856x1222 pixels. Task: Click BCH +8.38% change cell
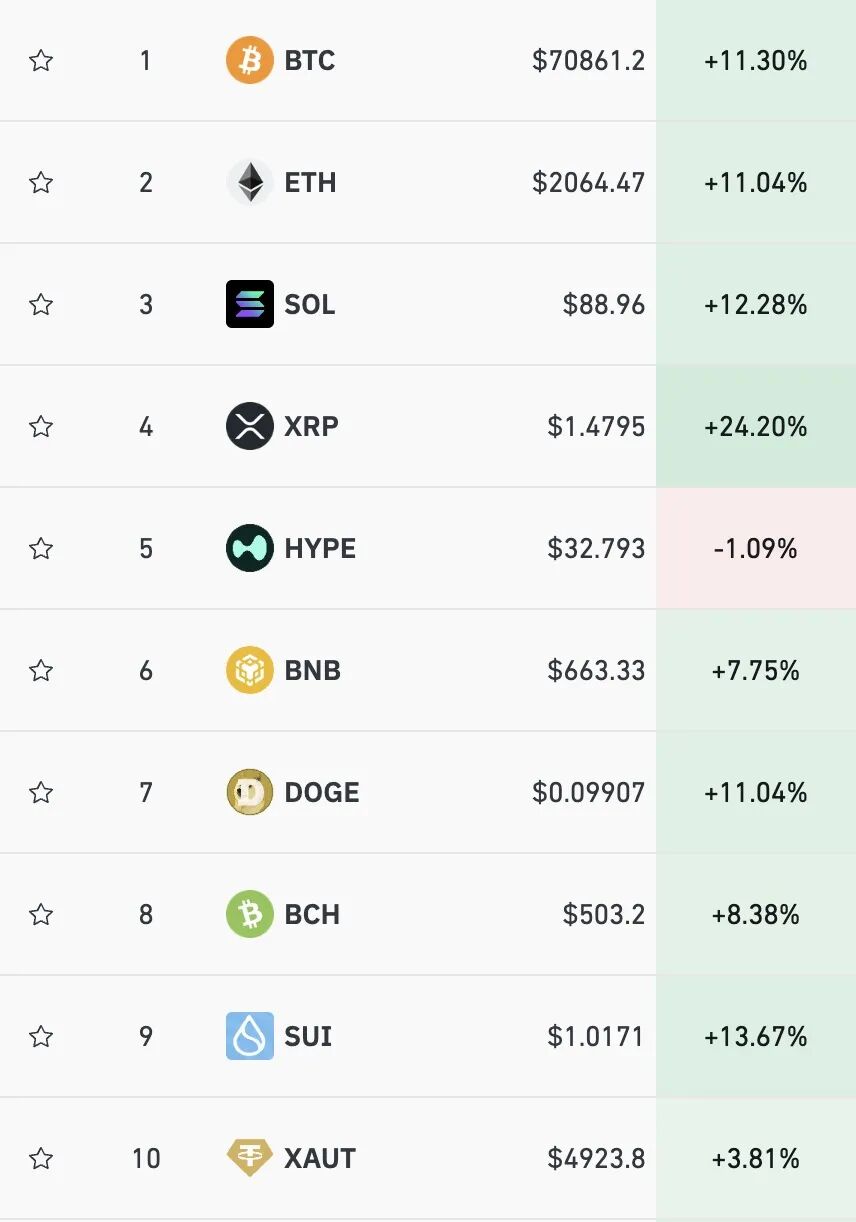[x=755, y=914]
